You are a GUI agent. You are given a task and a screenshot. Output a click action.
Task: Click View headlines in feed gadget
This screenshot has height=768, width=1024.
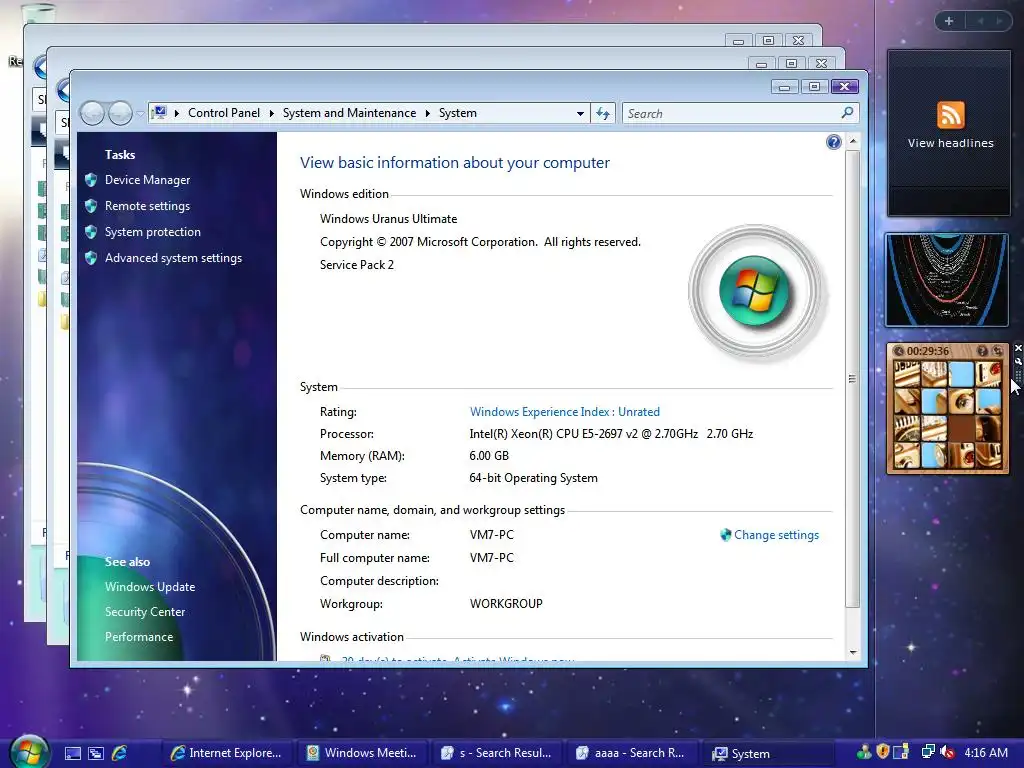tap(950, 143)
